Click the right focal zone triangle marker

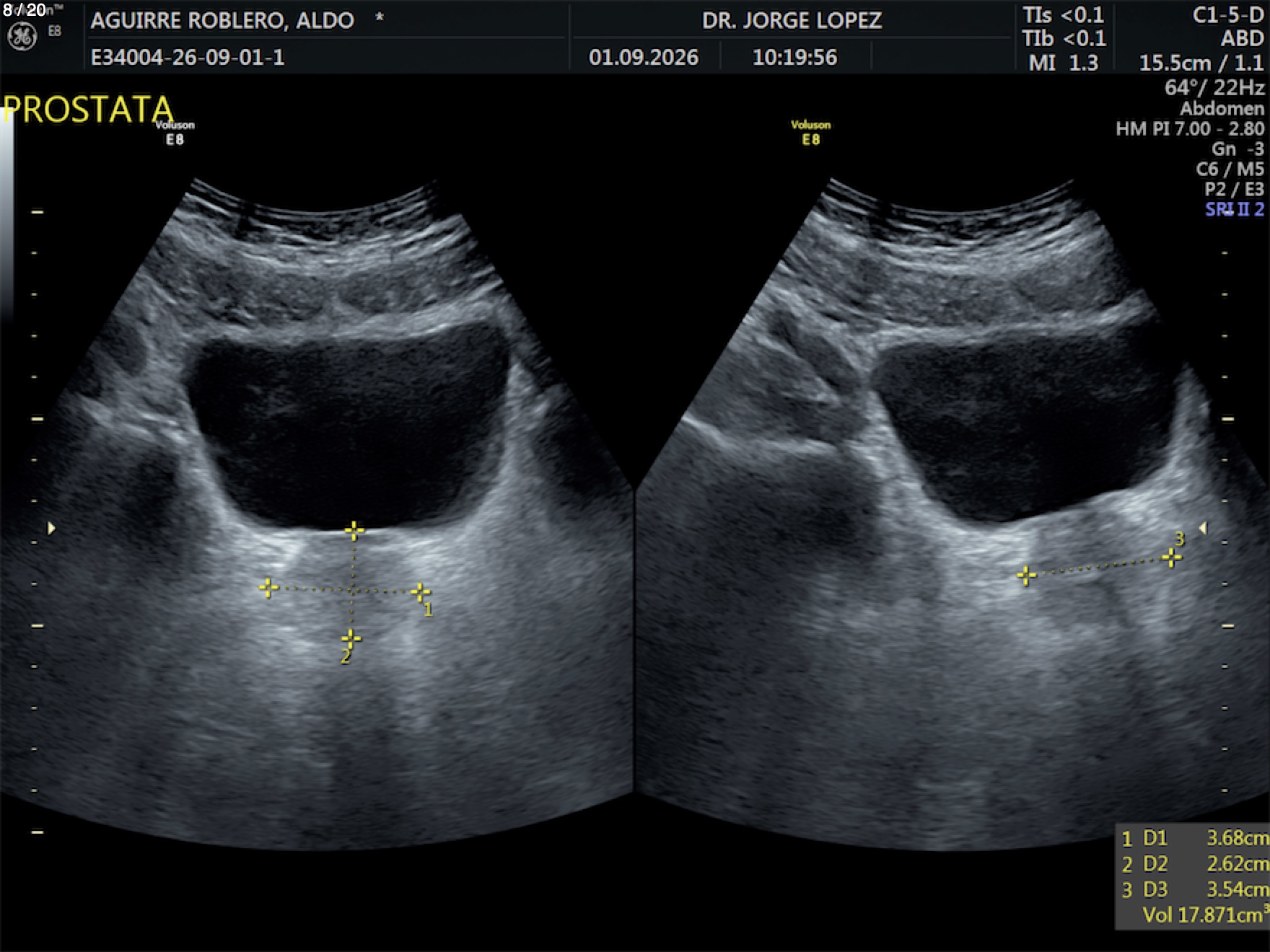(x=1203, y=529)
